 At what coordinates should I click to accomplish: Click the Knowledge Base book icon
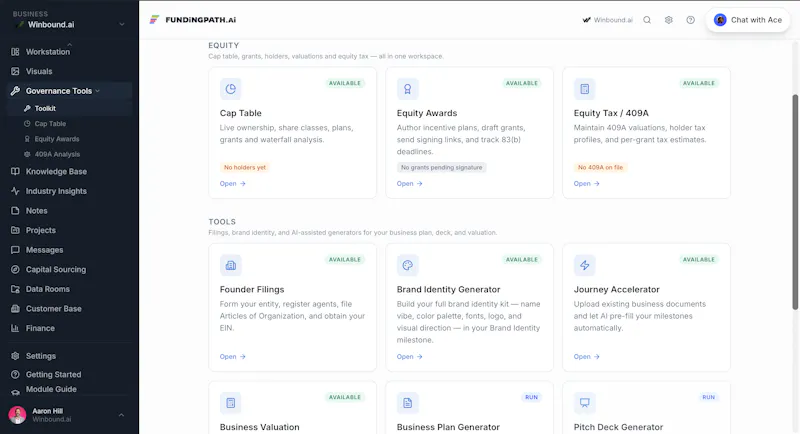click(15, 171)
